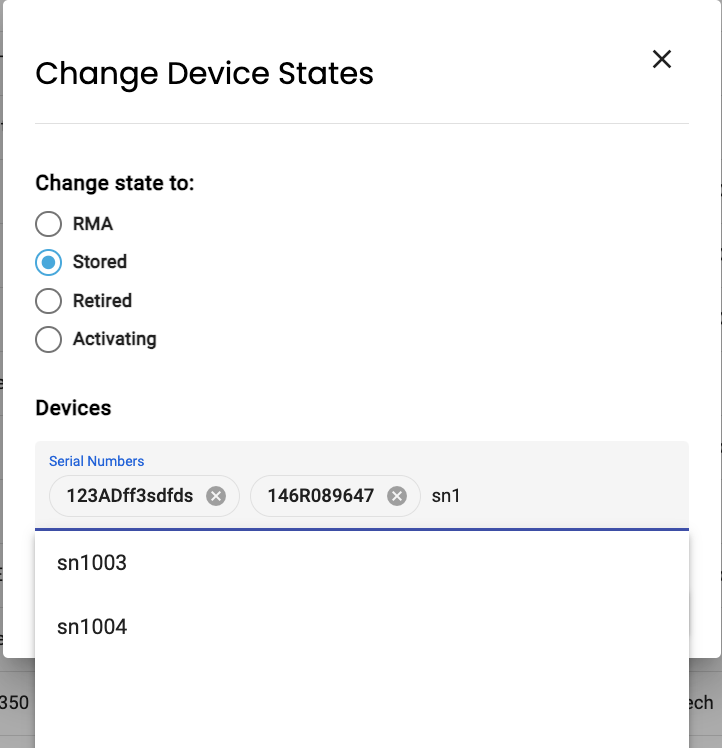
Task: Close the Change Device States dialog
Action: 661,60
